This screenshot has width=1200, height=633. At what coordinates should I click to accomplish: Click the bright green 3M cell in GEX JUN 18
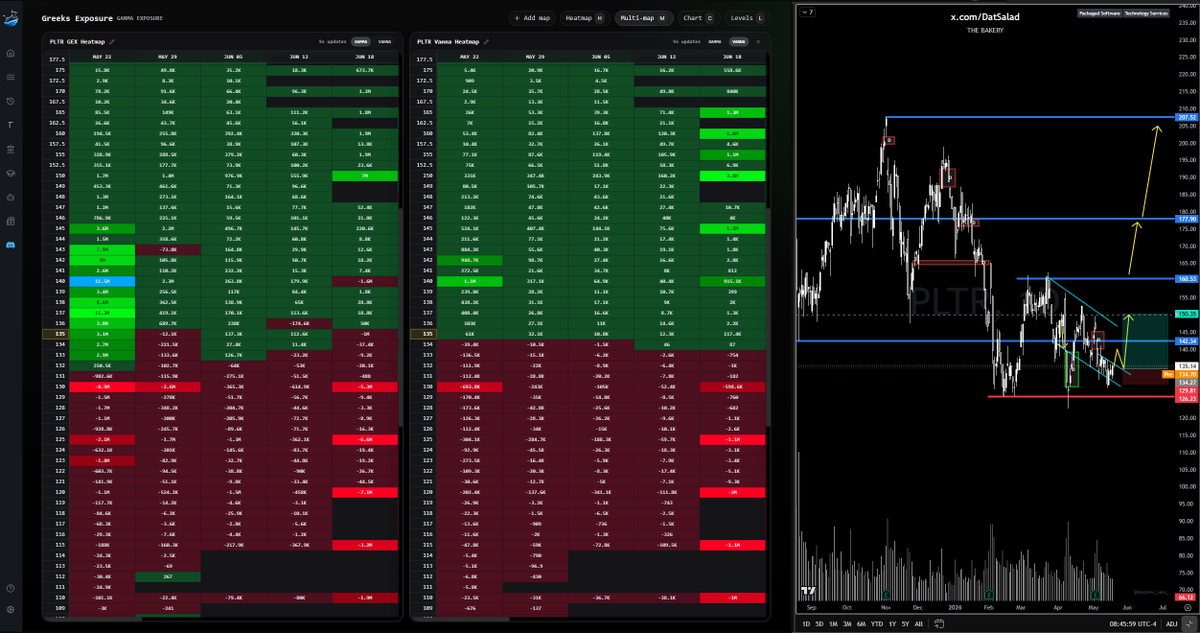[366, 175]
